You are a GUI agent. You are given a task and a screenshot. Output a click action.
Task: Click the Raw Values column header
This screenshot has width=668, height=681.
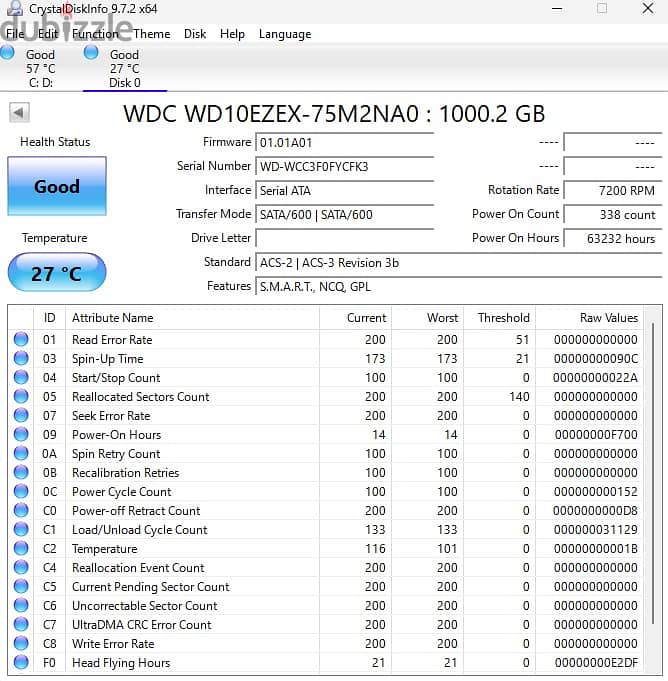click(x=589, y=317)
